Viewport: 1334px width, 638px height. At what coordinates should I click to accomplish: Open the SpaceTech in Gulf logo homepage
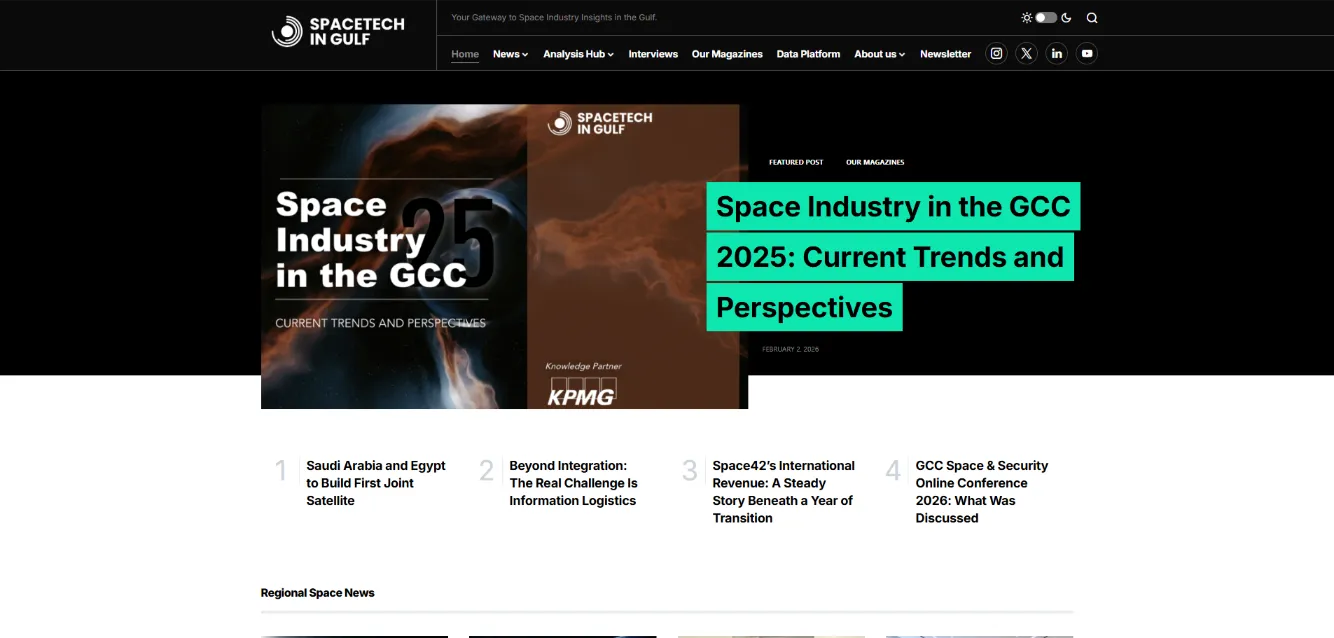pos(338,32)
